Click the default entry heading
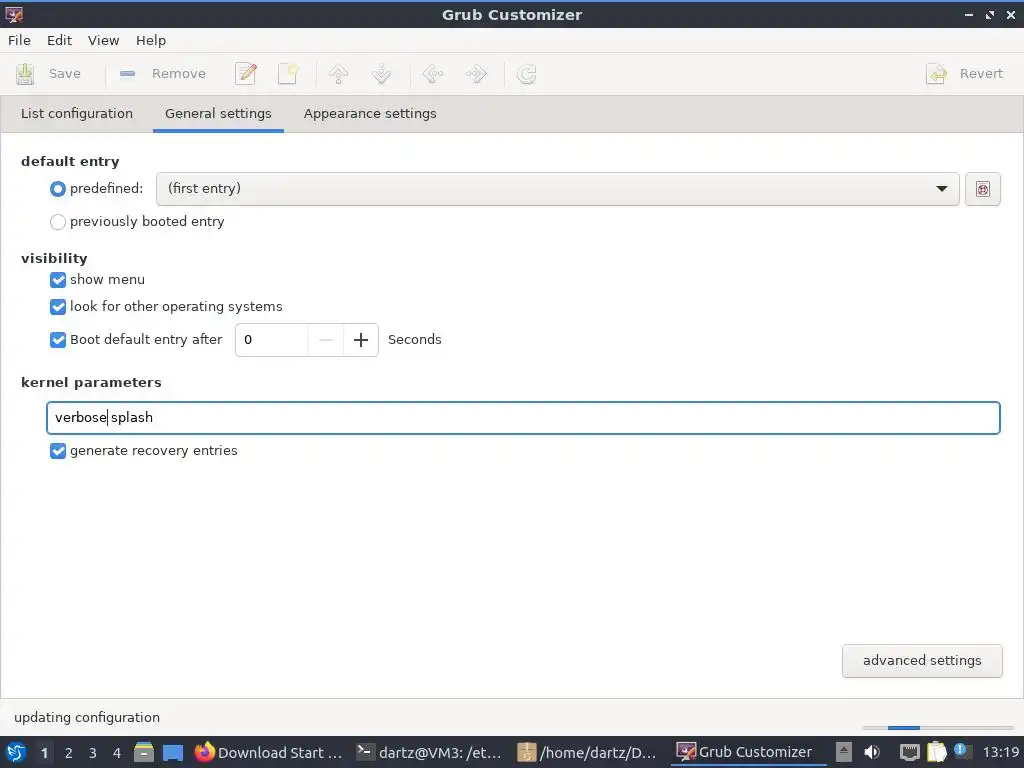 (x=70, y=161)
